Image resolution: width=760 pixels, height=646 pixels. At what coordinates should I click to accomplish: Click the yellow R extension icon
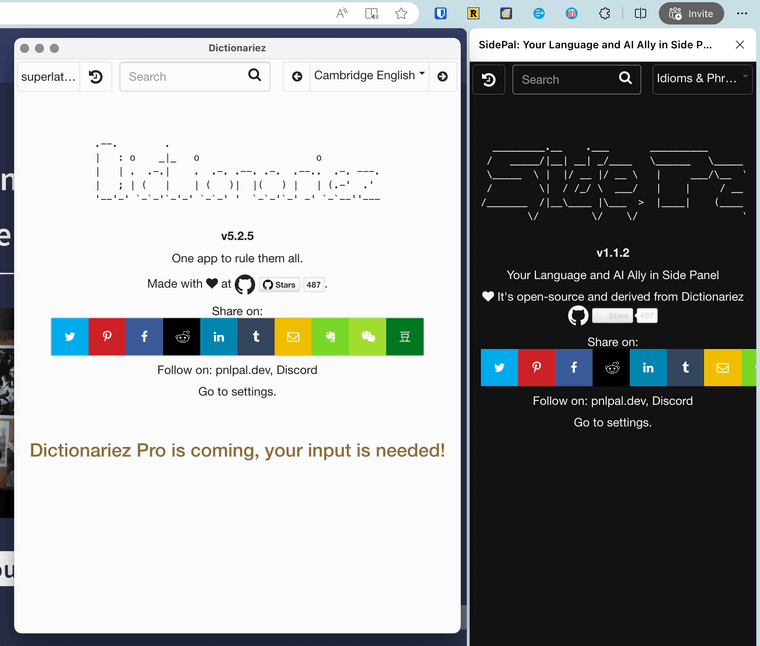473,14
